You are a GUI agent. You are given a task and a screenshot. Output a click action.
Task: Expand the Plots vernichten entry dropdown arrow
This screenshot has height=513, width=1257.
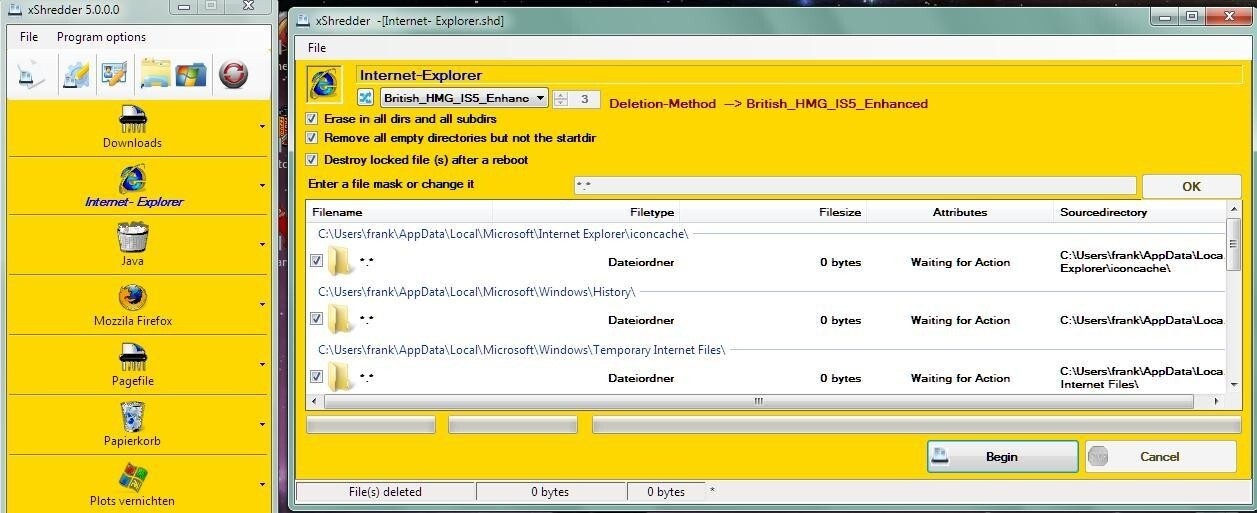pos(262,485)
